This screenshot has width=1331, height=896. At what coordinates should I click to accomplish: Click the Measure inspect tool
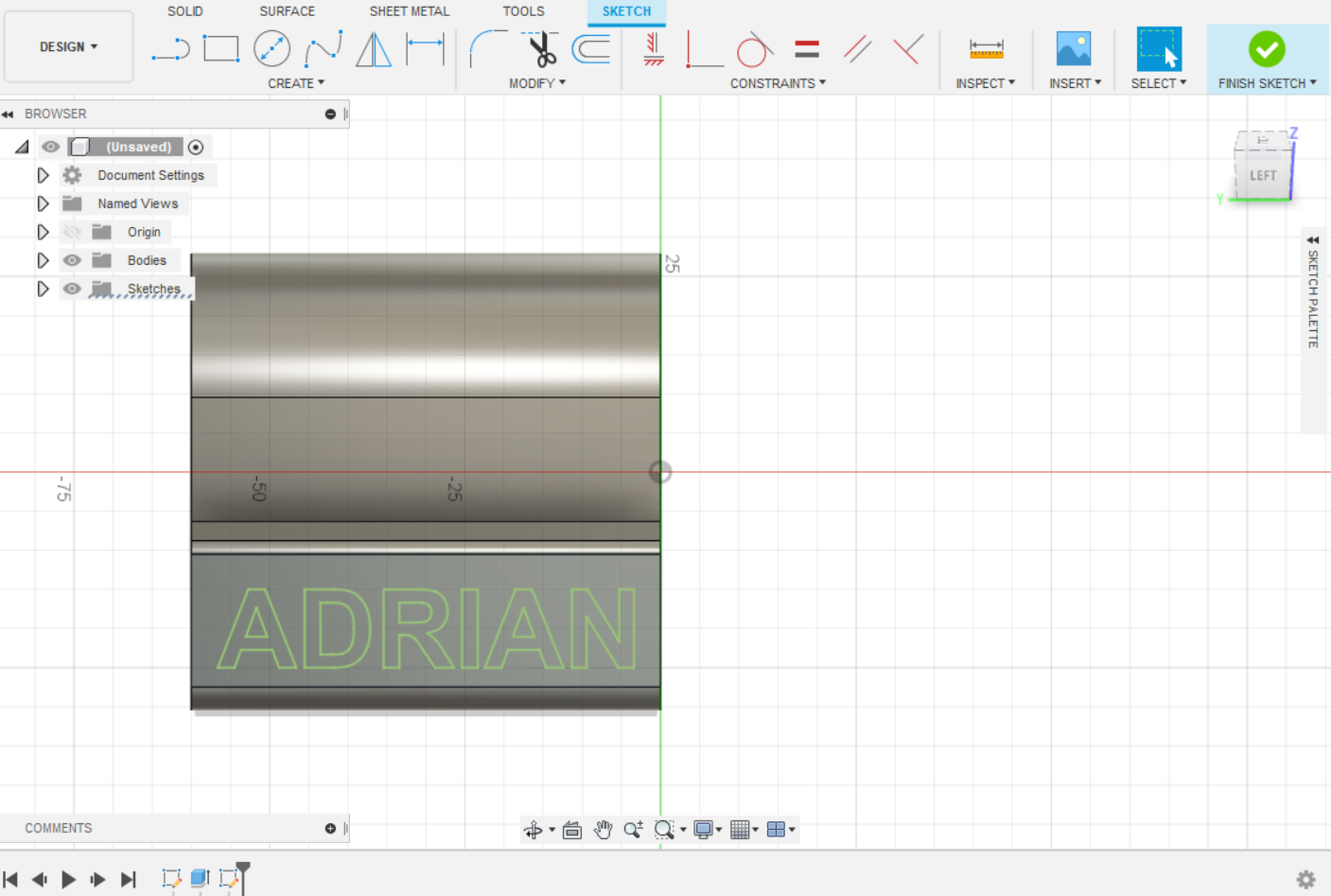click(x=986, y=48)
